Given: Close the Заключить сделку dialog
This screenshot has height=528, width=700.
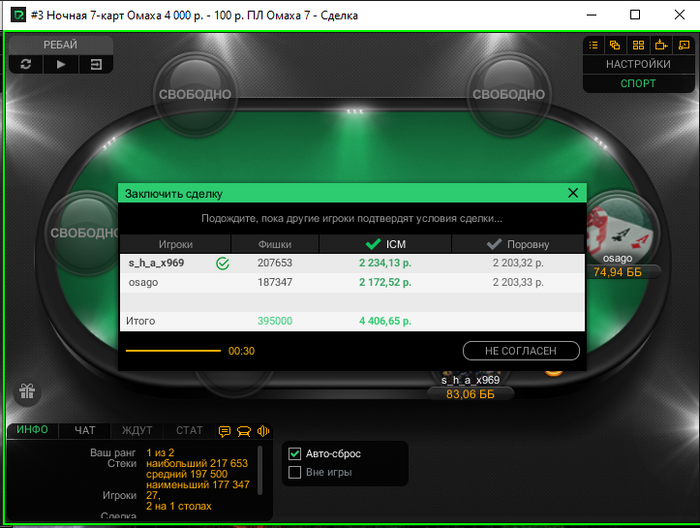Looking at the screenshot, I should tap(573, 193).
